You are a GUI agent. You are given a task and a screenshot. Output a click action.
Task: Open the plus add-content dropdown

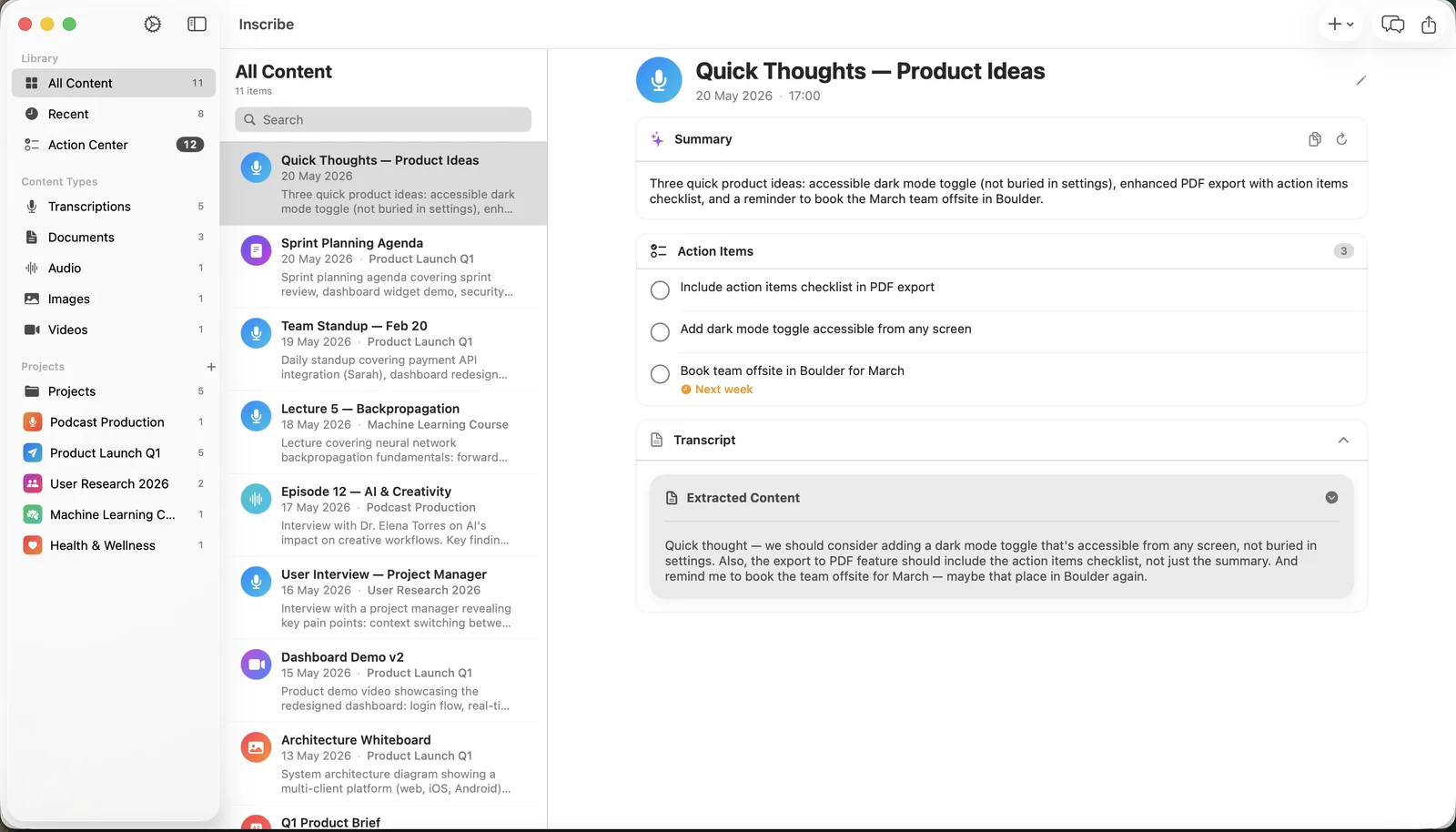click(1340, 25)
